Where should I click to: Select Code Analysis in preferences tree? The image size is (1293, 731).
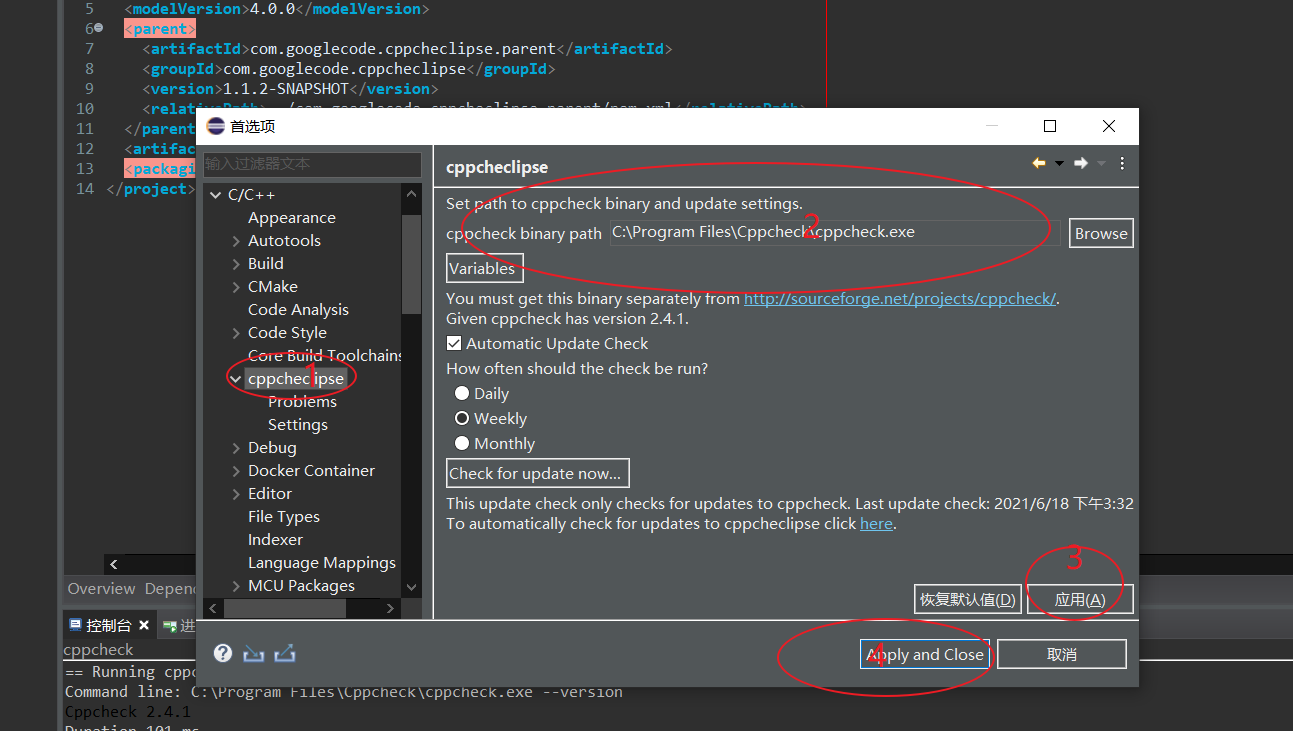pos(298,310)
